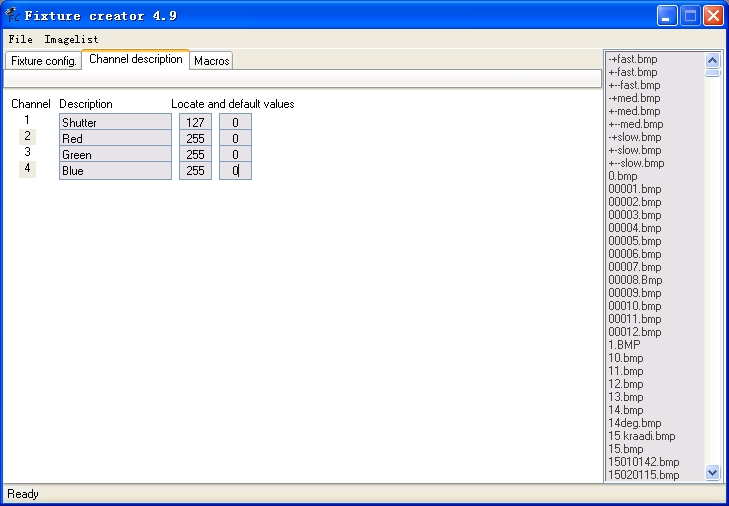729x506 pixels.
Task: Click the Red channel default value field
Action: pos(235,139)
